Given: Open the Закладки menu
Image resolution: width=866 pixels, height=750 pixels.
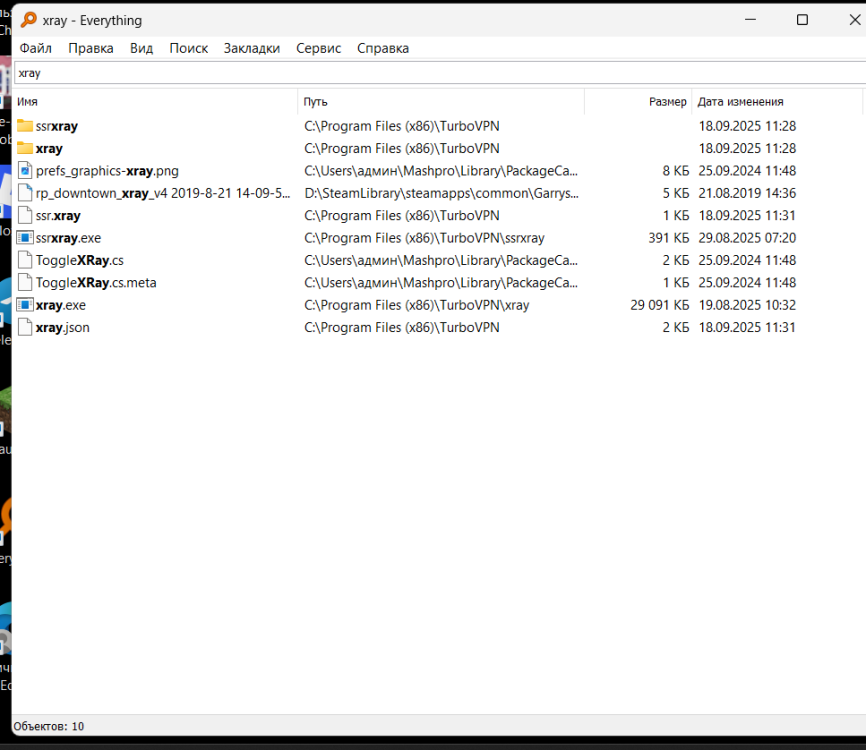Looking at the screenshot, I should pos(252,49).
